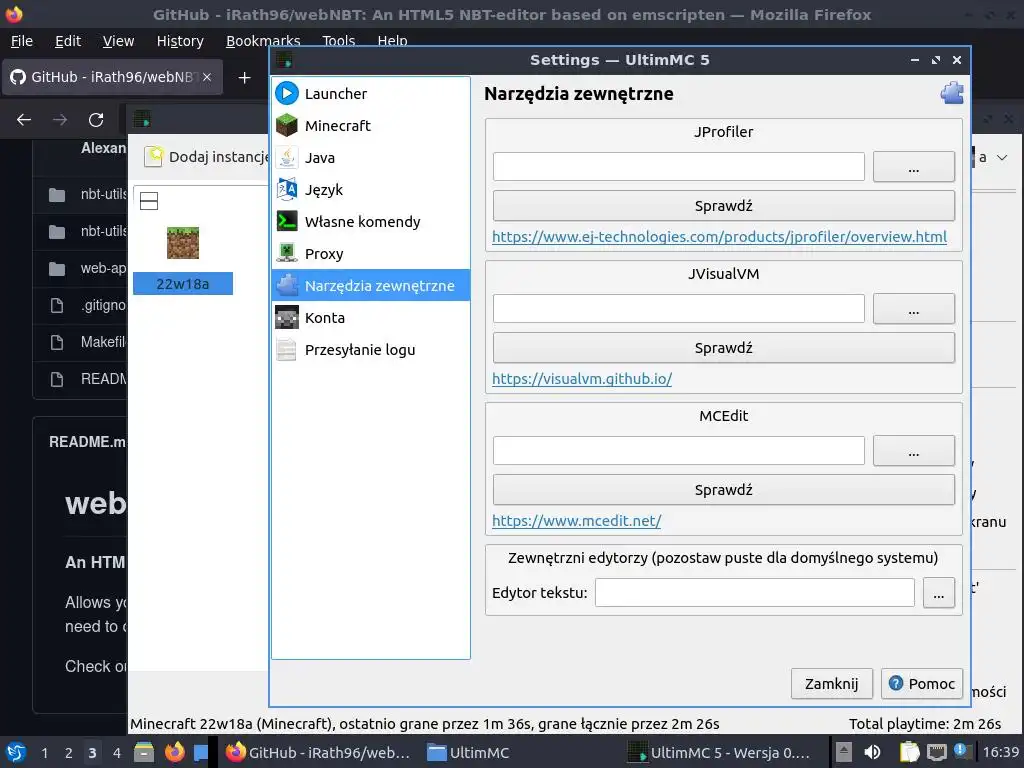Browse for the JProfiler path
Image resolution: width=1024 pixels, height=768 pixels.
pos(913,167)
